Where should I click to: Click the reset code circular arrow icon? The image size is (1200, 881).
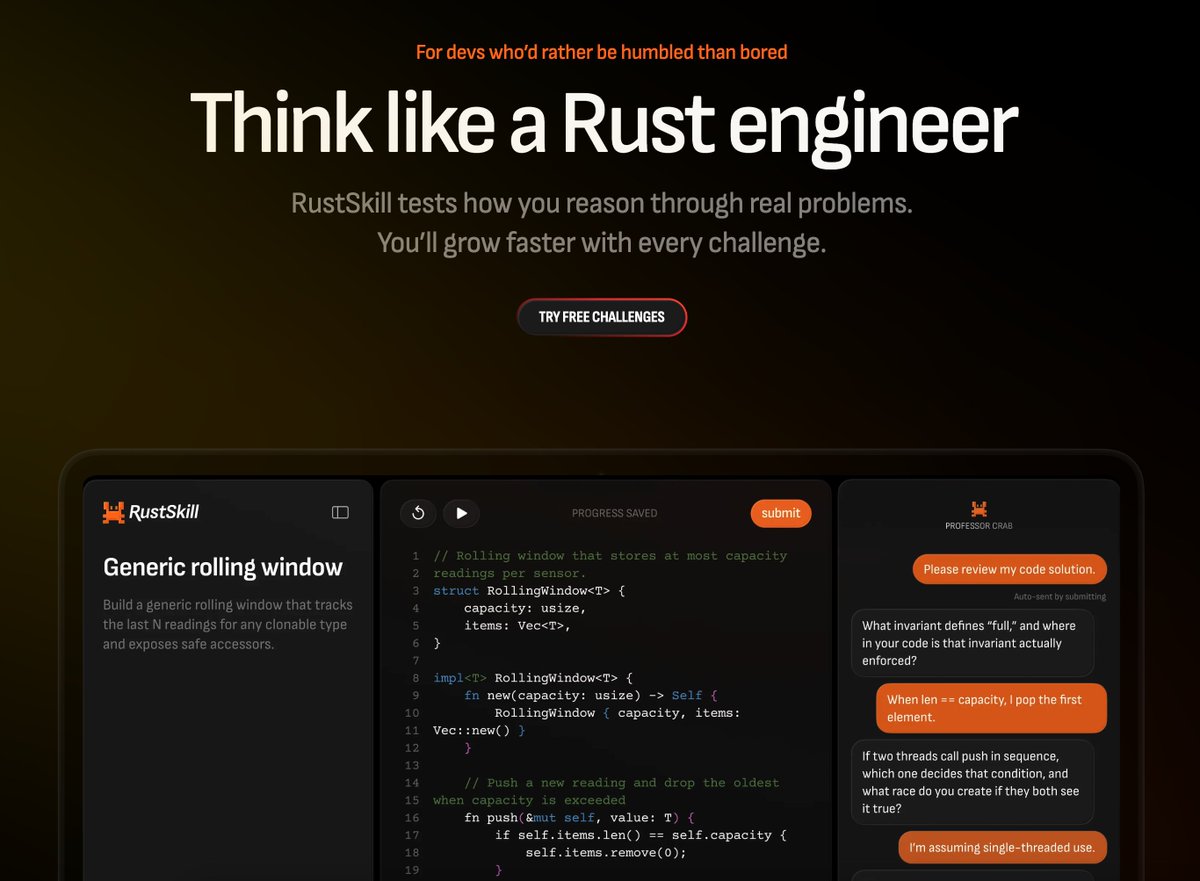pos(418,513)
